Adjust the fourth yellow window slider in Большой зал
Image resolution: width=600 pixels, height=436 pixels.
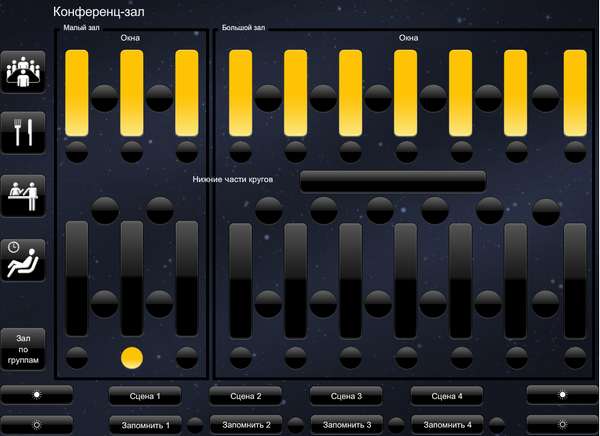click(x=406, y=93)
